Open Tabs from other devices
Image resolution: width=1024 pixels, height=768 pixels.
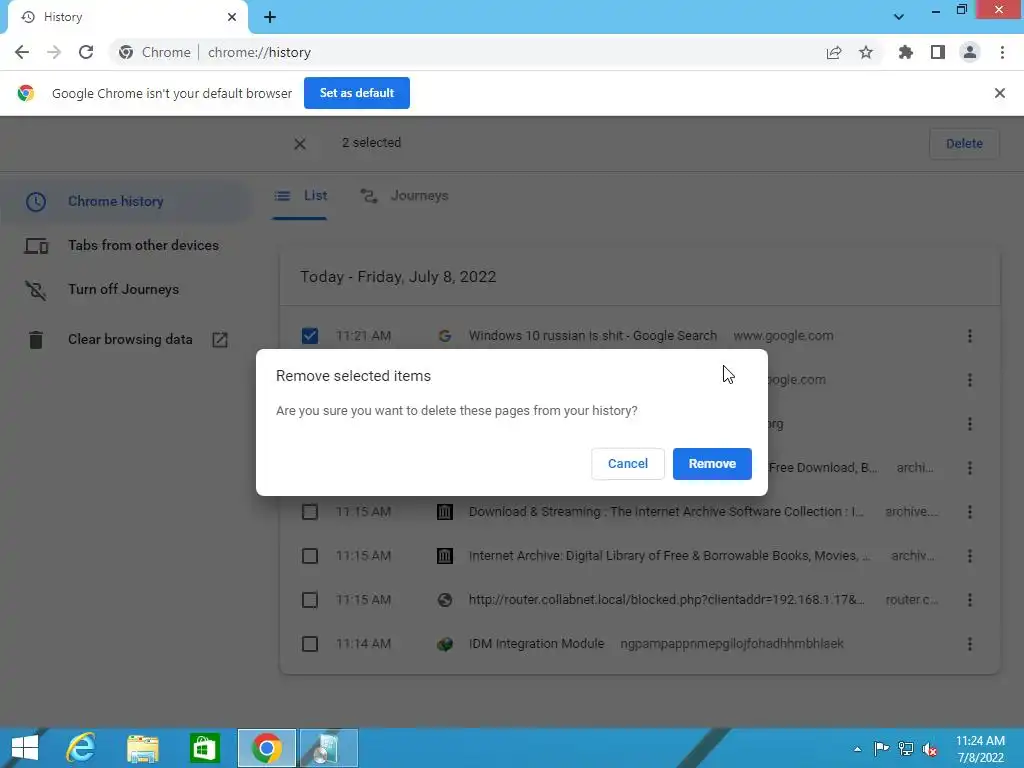pyautogui.click(x=124, y=246)
